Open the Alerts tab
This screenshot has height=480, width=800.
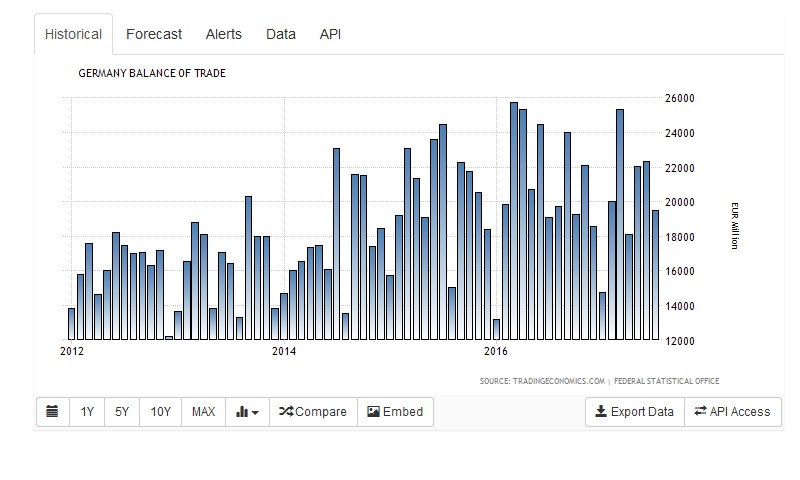tap(223, 34)
